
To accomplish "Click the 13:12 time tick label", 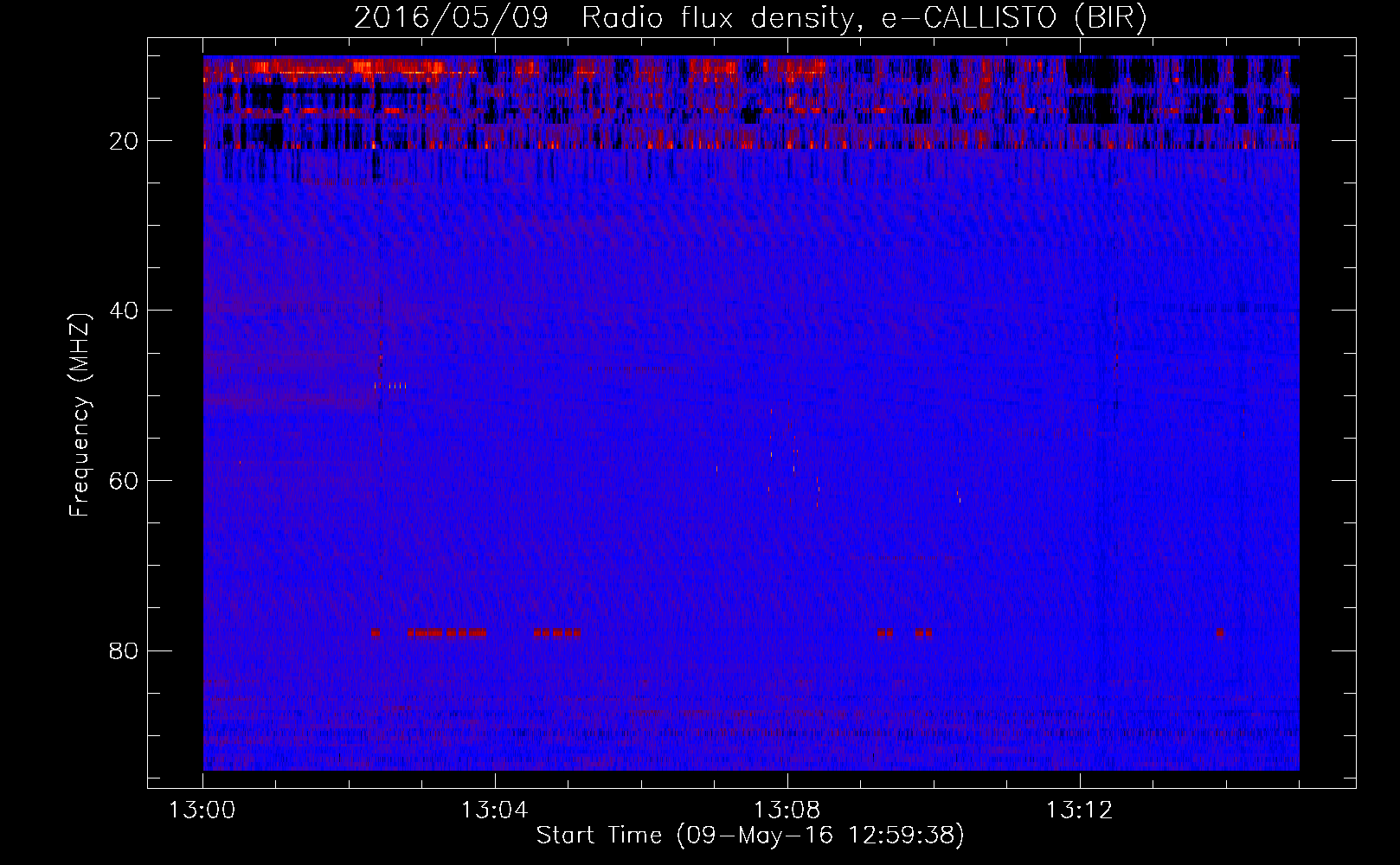I will click(1080, 811).
